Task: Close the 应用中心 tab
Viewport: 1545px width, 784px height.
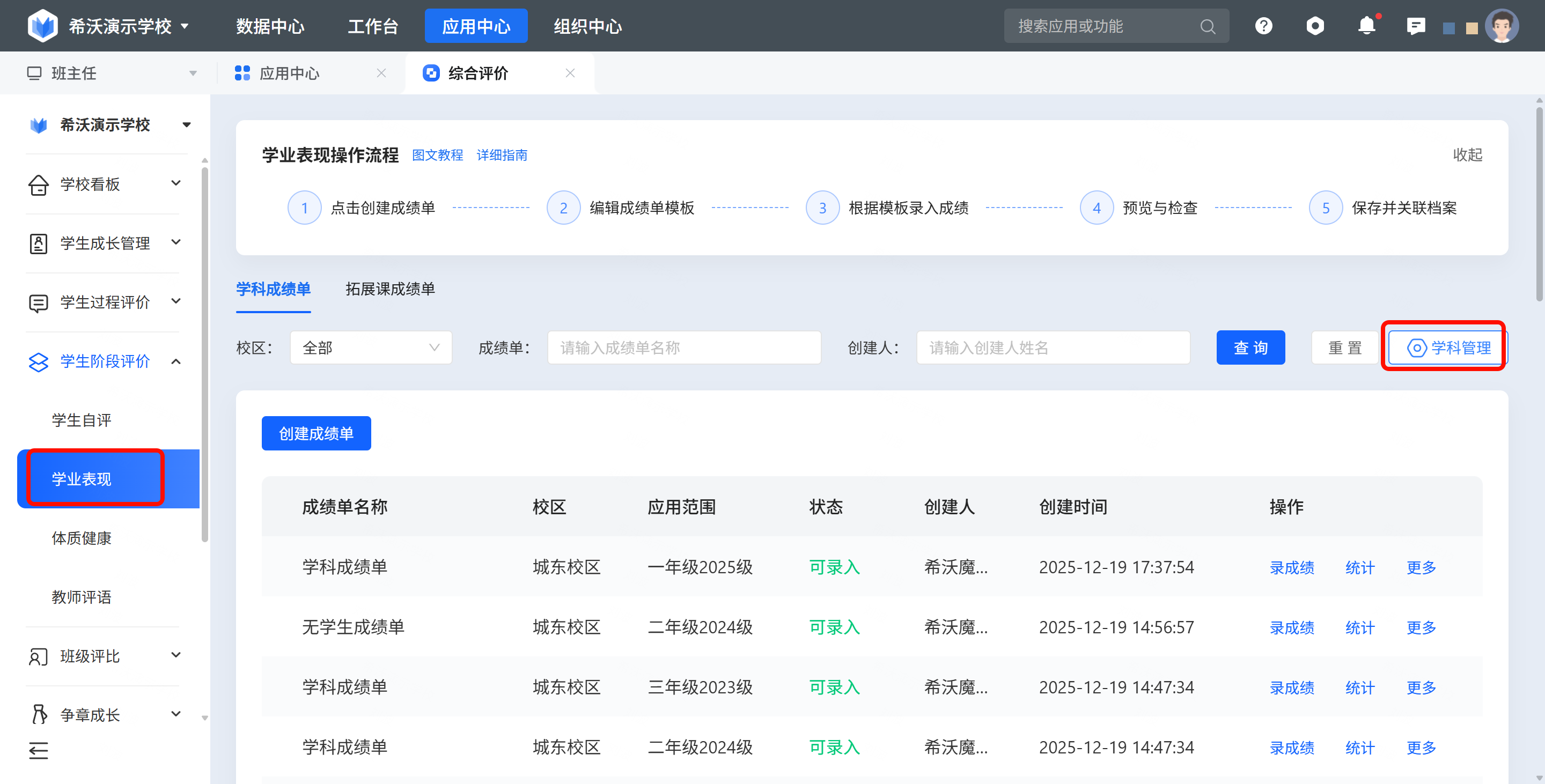Action: [381, 73]
